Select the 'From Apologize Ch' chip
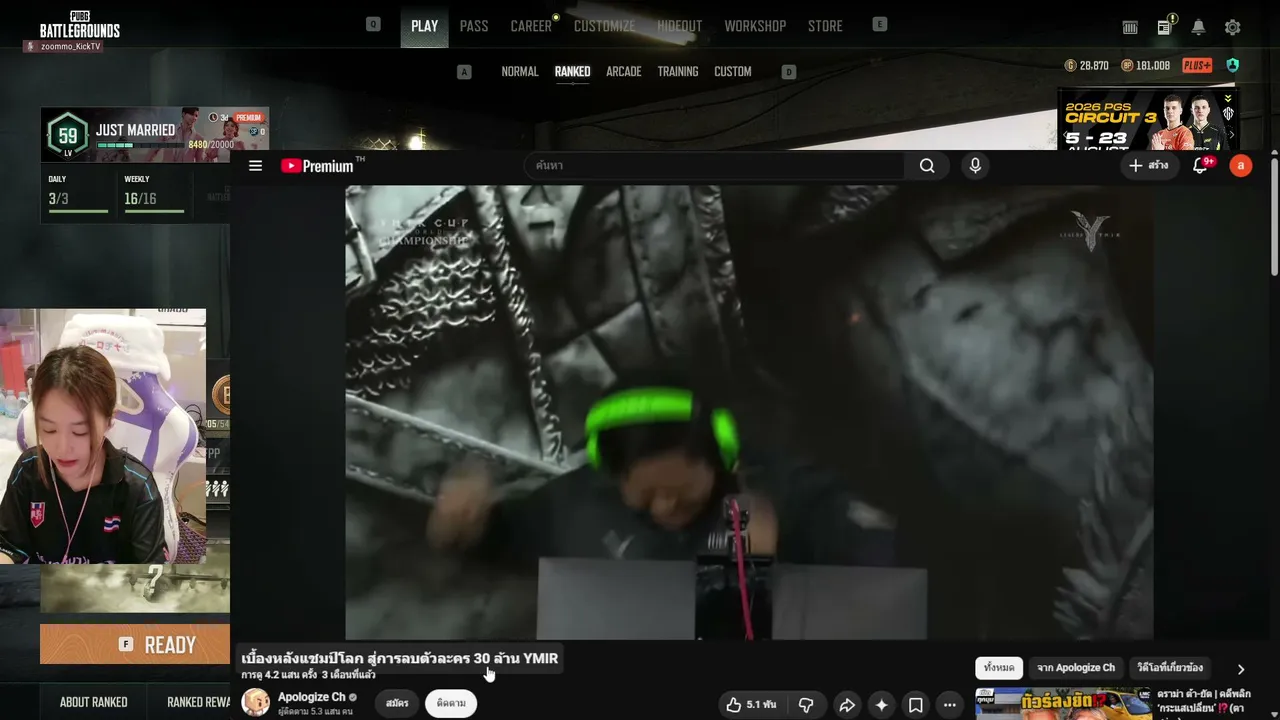1280x720 pixels. tap(1076, 668)
